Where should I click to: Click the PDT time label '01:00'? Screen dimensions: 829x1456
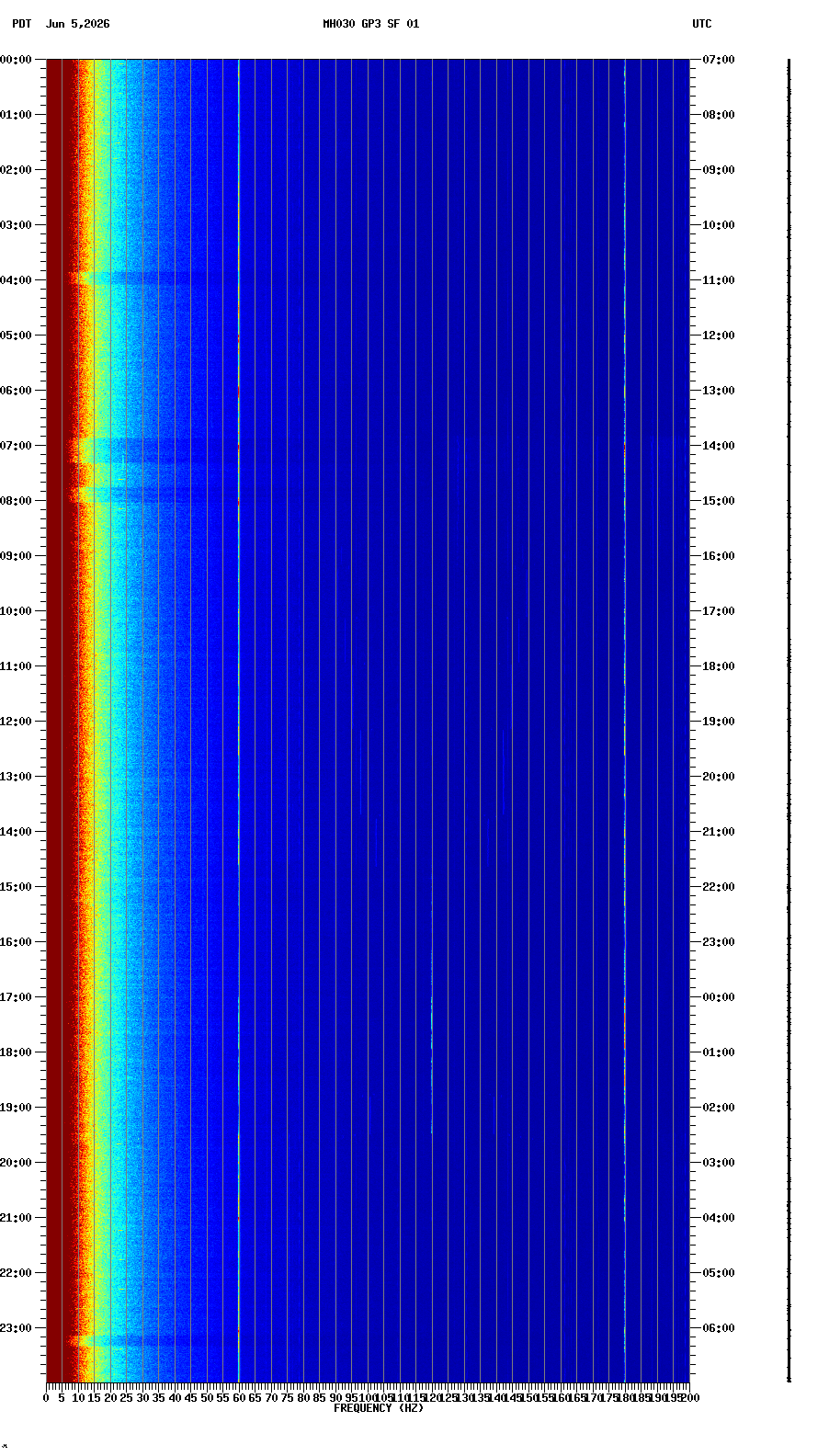click(x=16, y=115)
